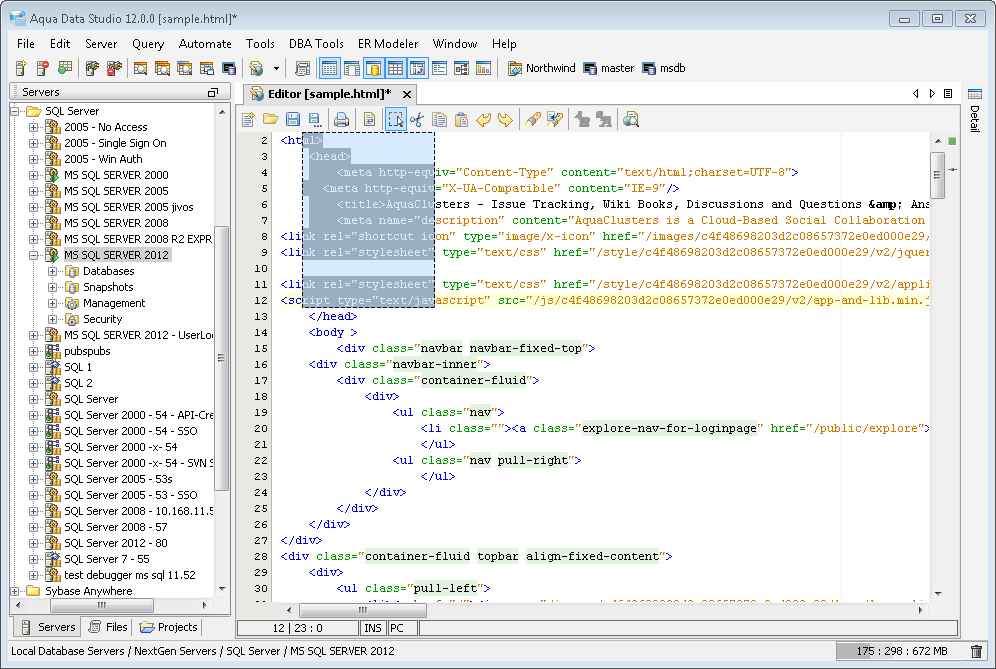Connect to Northwind database shortcut
996x669 pixels.
(x=541, y=68)
